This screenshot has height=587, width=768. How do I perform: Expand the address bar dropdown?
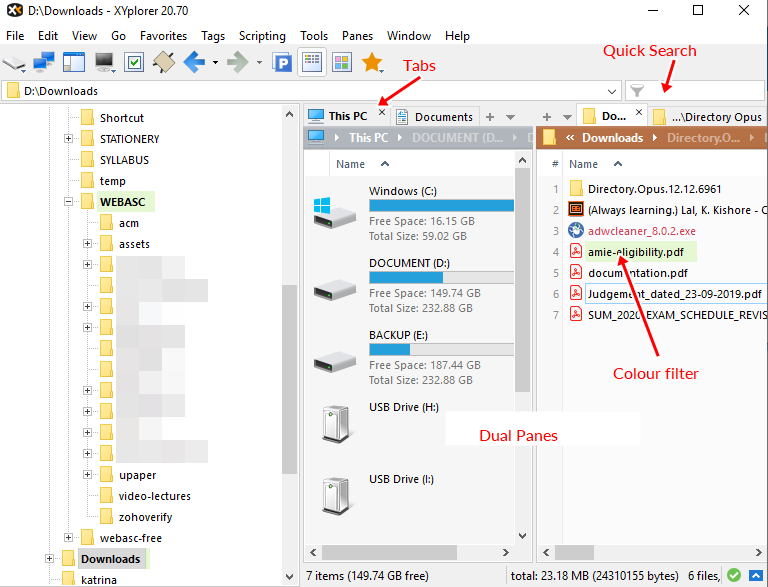pos(611,91)
